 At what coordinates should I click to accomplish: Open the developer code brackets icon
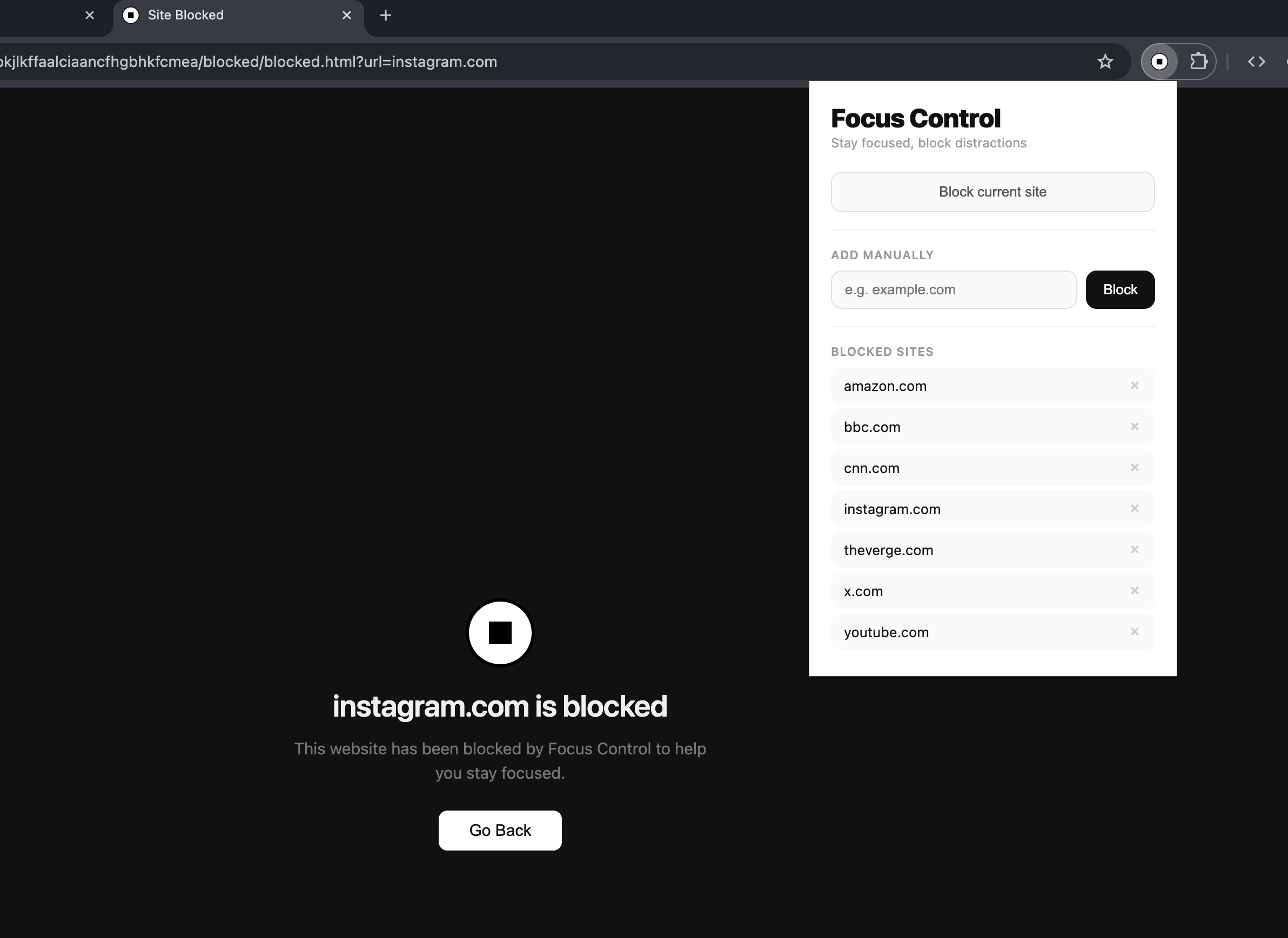click(1256, 62)
